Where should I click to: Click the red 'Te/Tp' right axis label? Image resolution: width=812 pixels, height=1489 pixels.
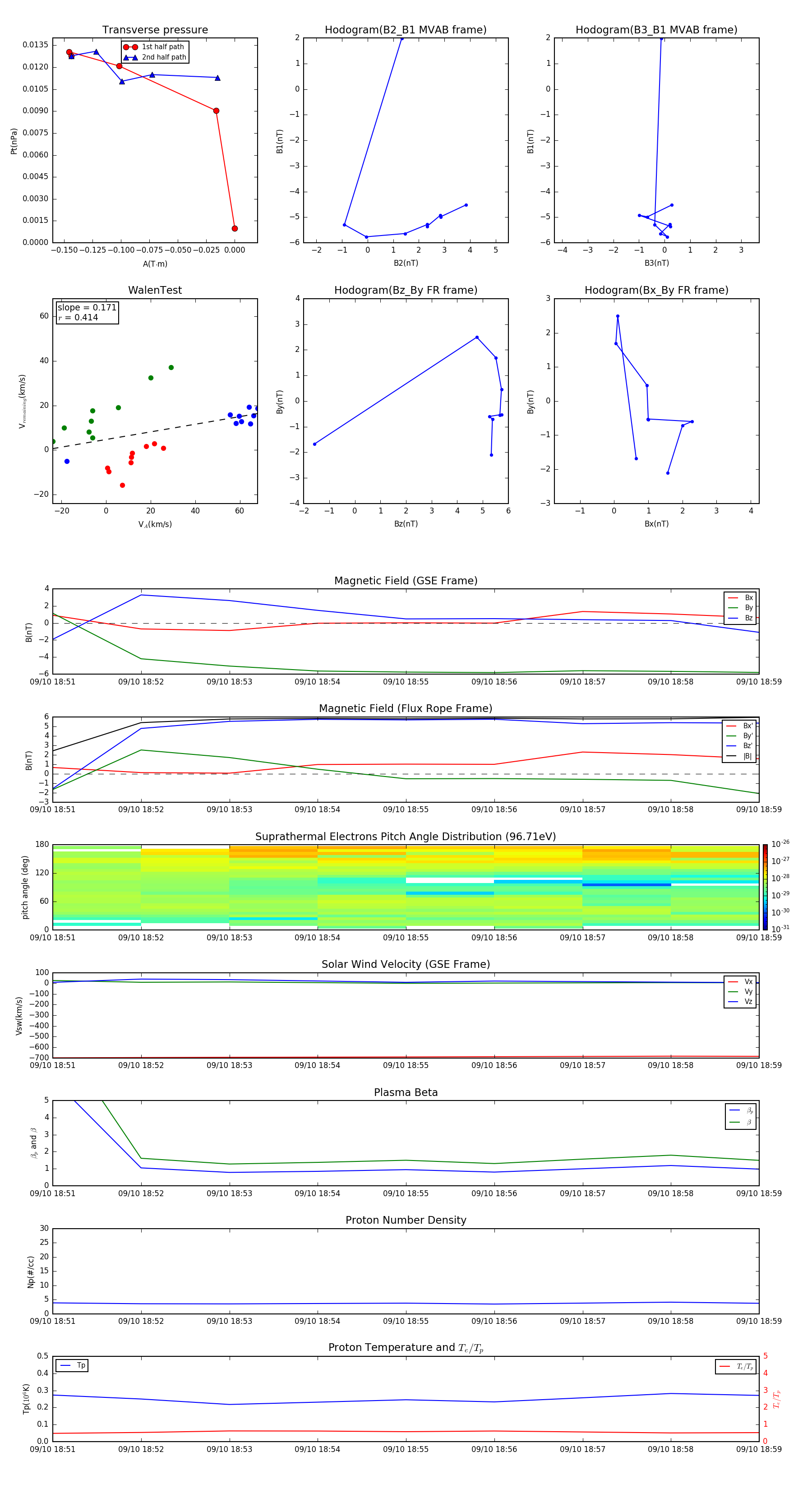(x=776, y=1399)
